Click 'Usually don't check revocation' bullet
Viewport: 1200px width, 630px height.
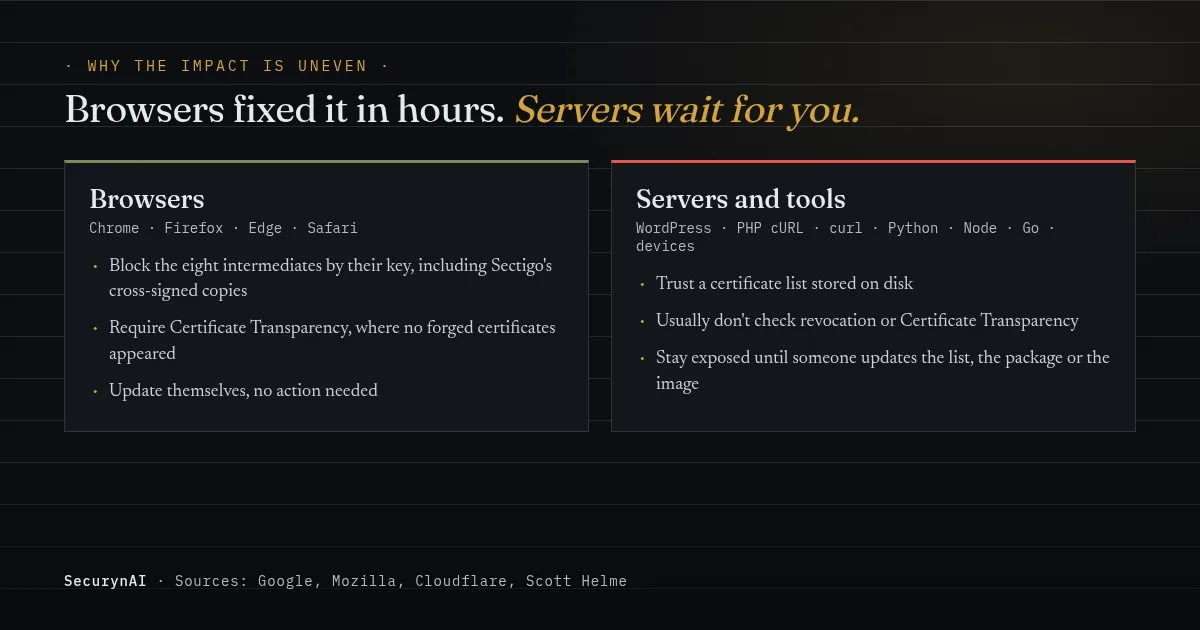pyautogui.click(x=867, y=320)
